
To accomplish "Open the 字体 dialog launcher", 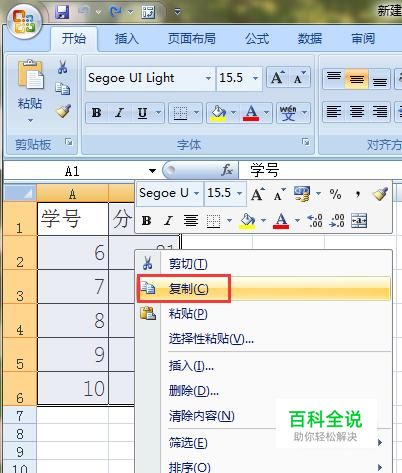I will pos(305,142).
